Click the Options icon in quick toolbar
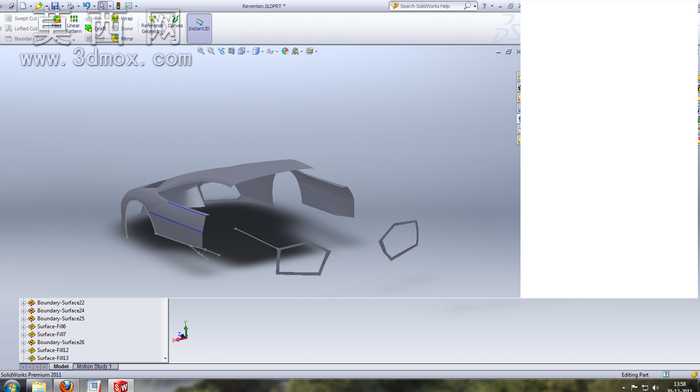 tap(129, 6)
